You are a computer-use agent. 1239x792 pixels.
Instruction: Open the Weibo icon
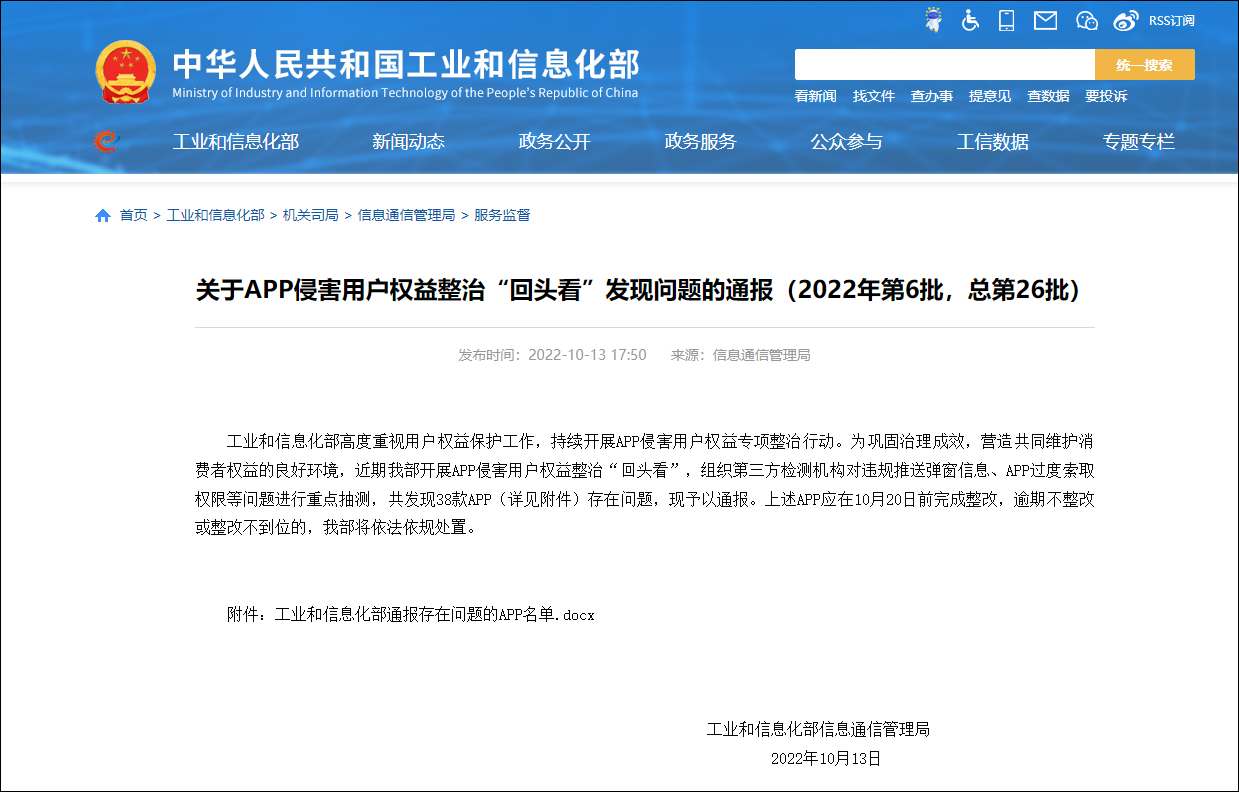(1126, 20)
